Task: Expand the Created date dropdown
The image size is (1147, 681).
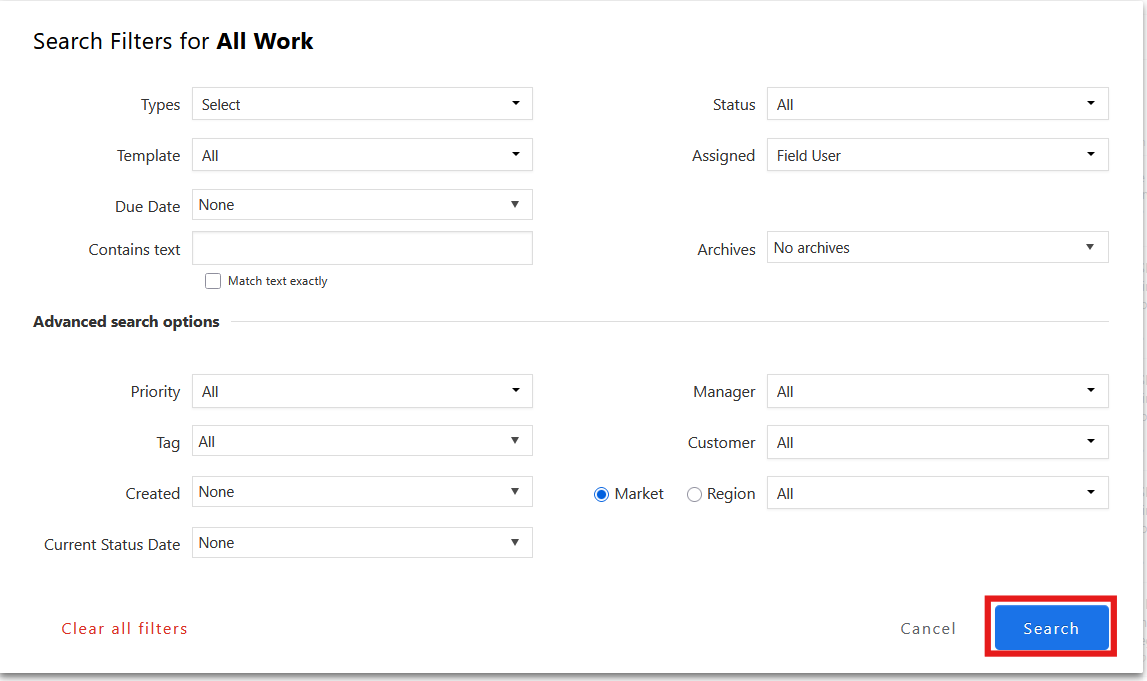Action: tap(361, 492)
